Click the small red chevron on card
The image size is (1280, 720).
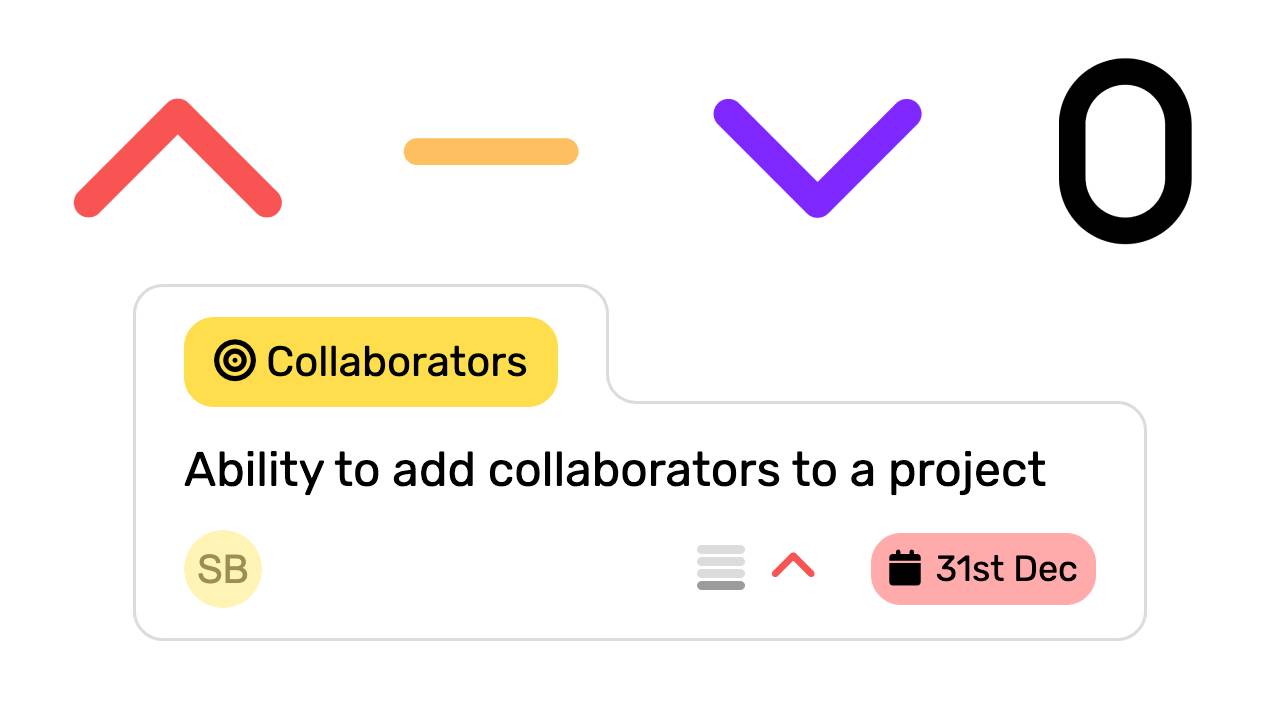[793, 566]
